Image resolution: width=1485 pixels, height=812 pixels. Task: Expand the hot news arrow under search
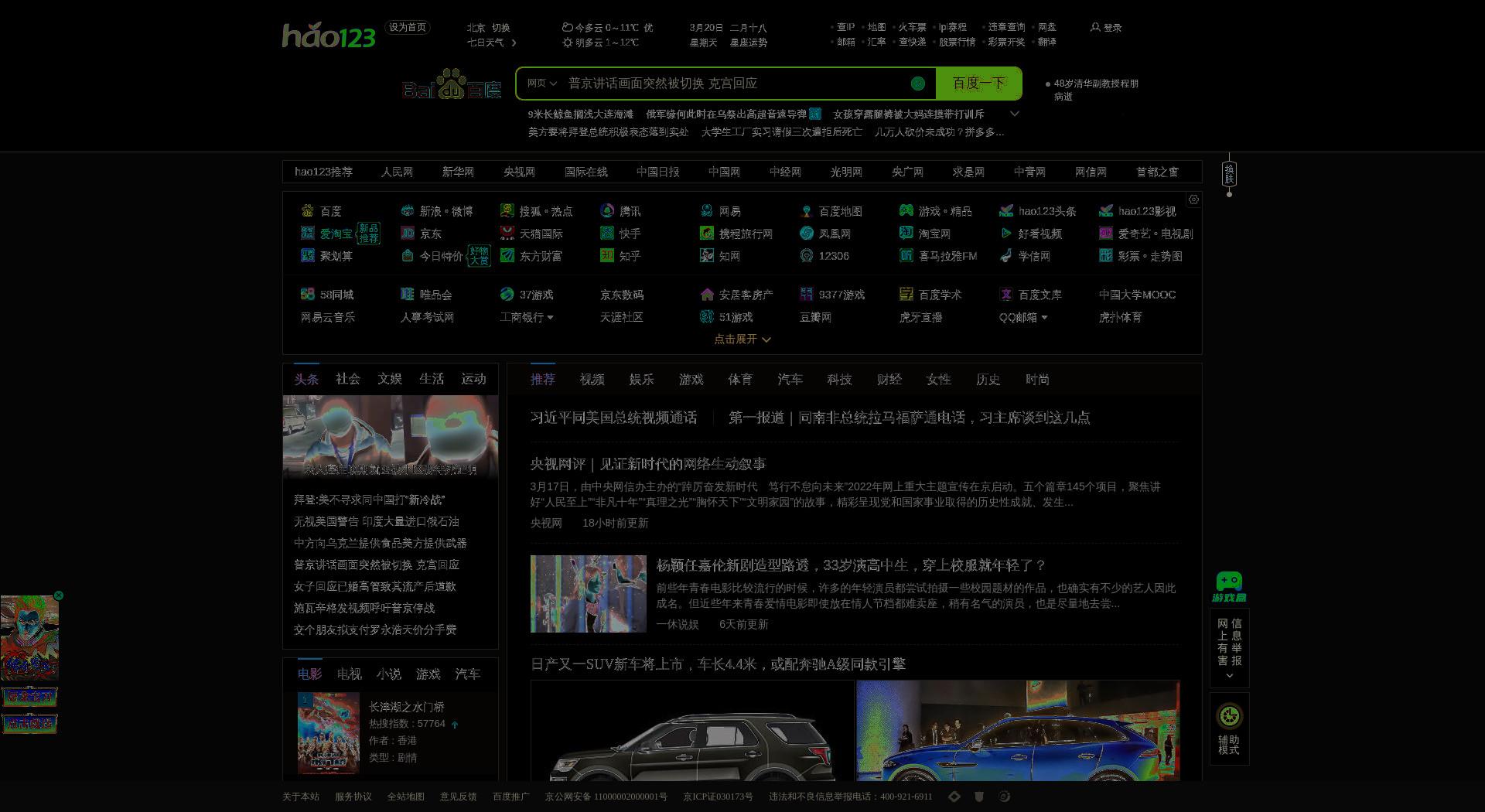[x=1015, y=114]
